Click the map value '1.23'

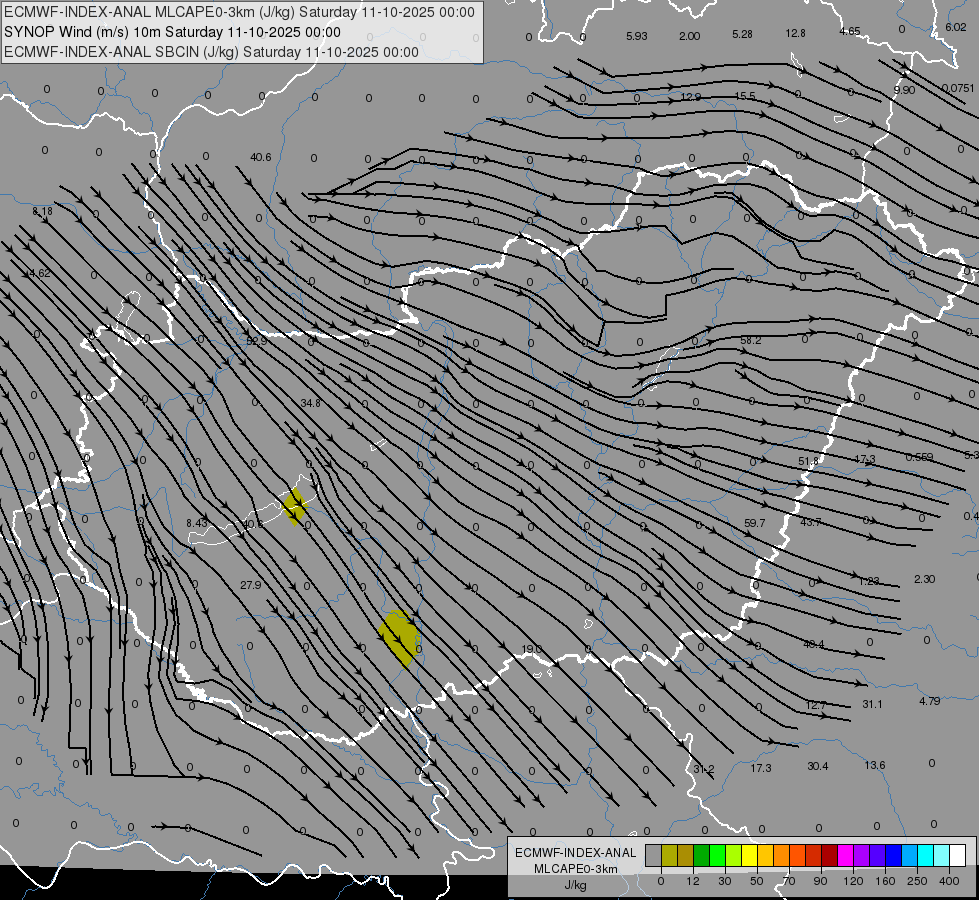click(x=868, y=581)
